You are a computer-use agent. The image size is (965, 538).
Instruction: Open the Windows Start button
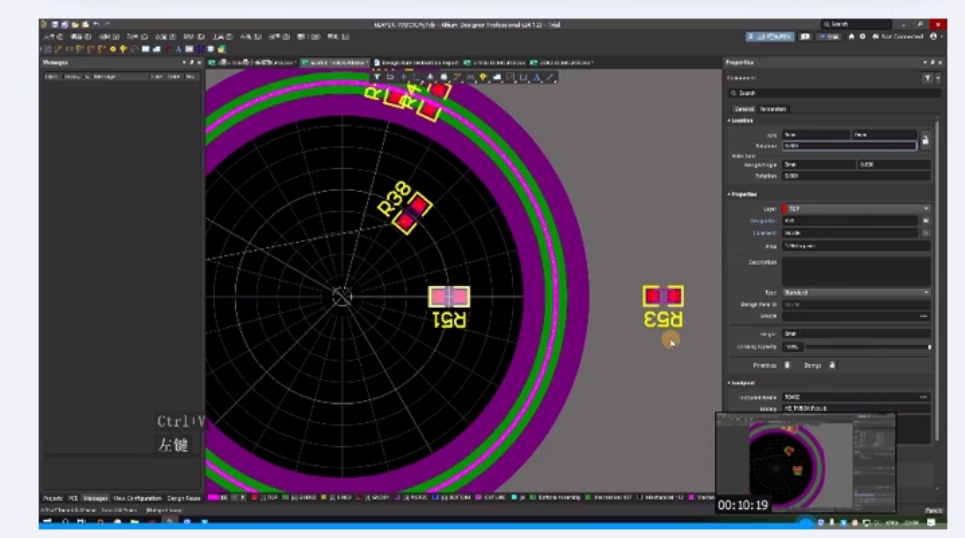click(47, 522)
